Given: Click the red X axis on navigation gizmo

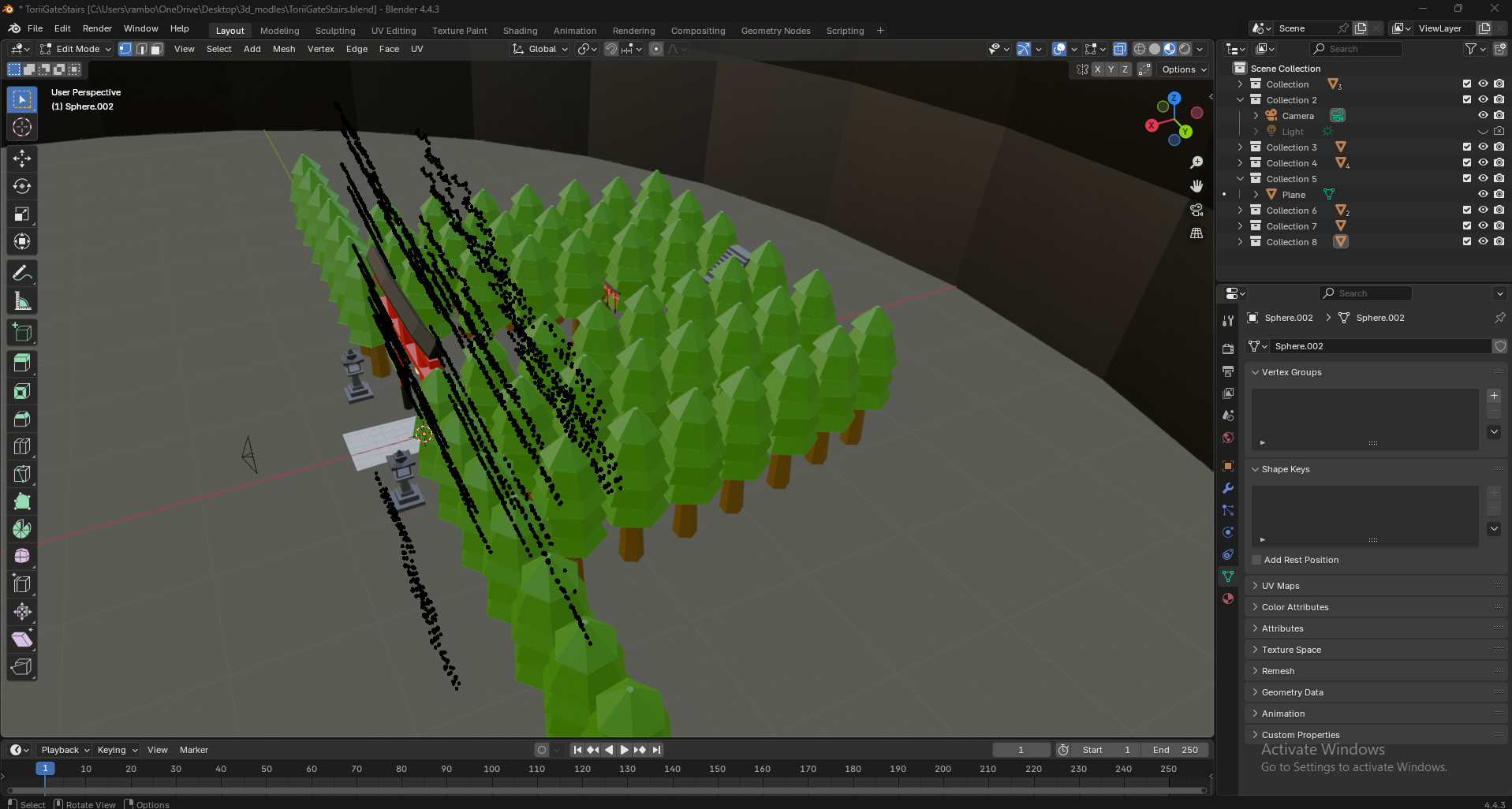Looking at the screenshot, I should 1152,125.
